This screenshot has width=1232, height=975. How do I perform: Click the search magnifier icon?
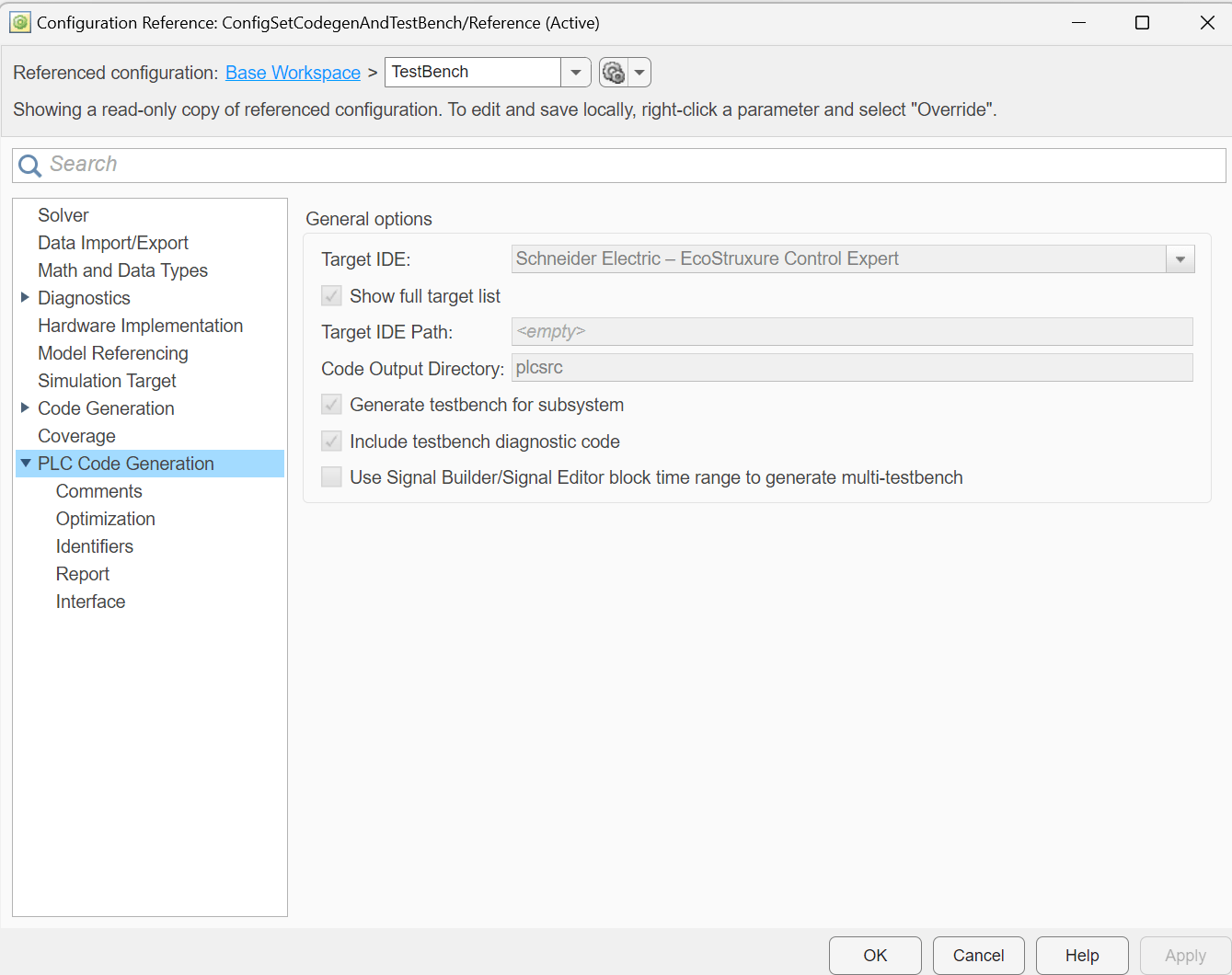tap(29, 166)
